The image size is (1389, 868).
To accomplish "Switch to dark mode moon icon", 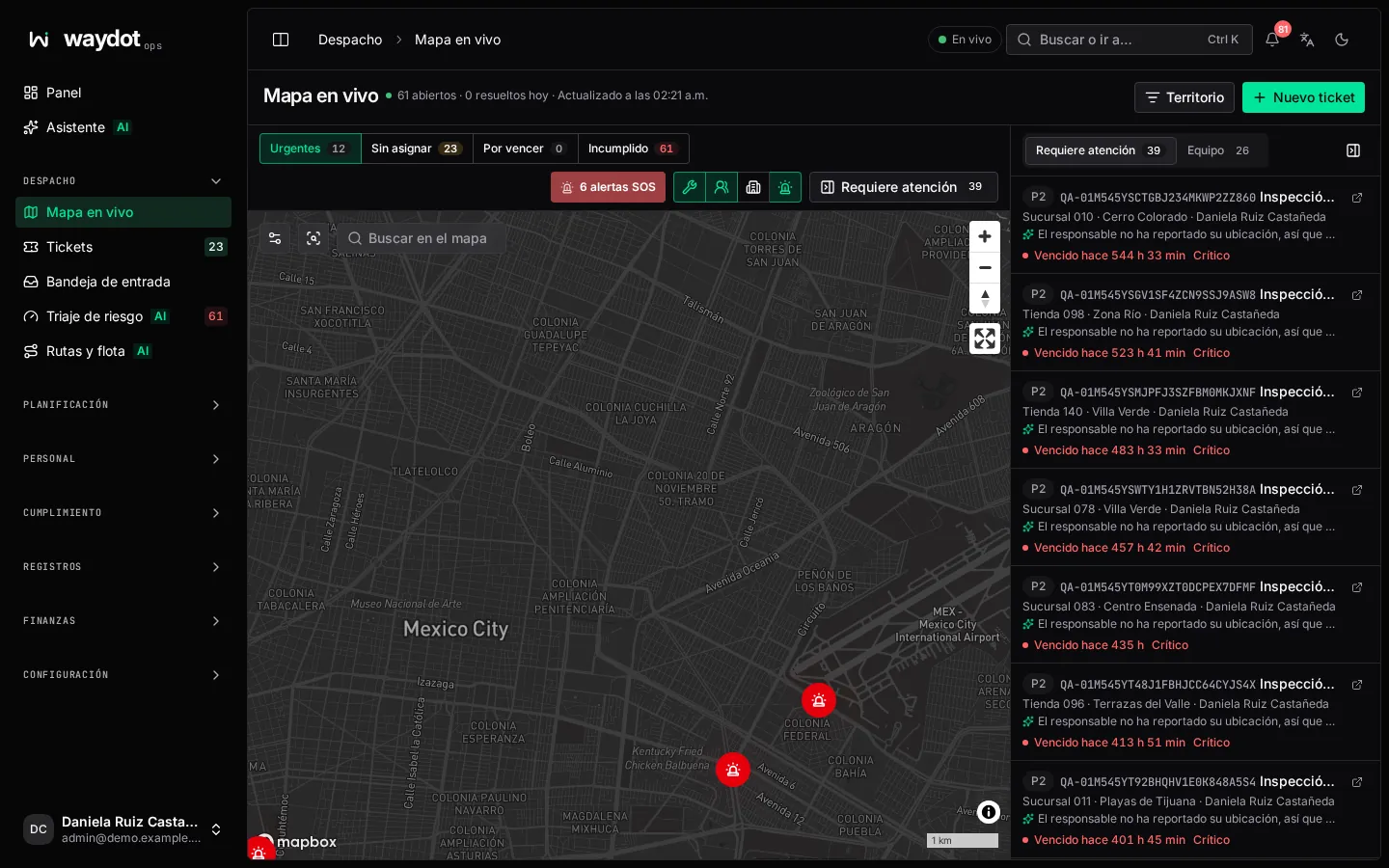I will (x=1342, y=40).
